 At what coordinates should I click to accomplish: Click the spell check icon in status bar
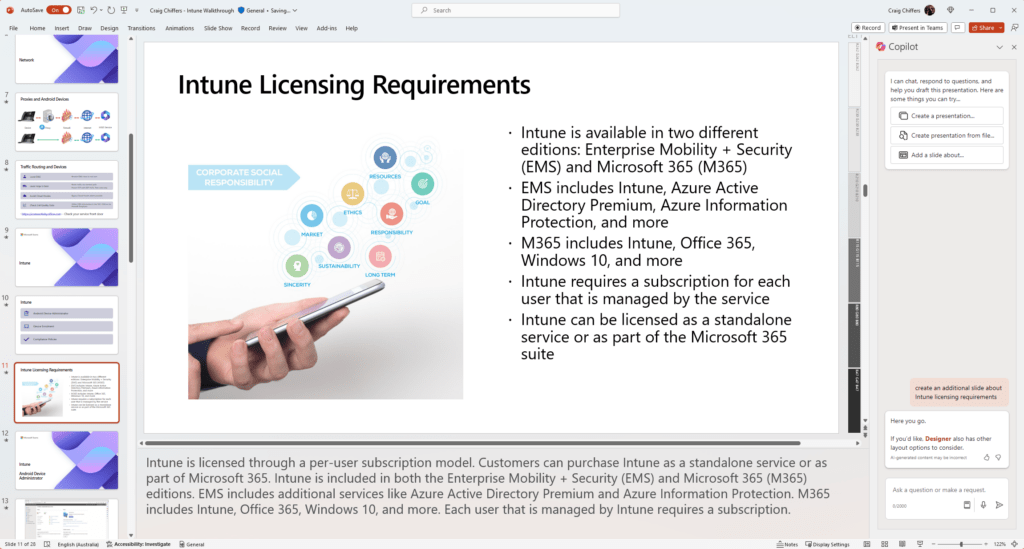click(47, 544)
